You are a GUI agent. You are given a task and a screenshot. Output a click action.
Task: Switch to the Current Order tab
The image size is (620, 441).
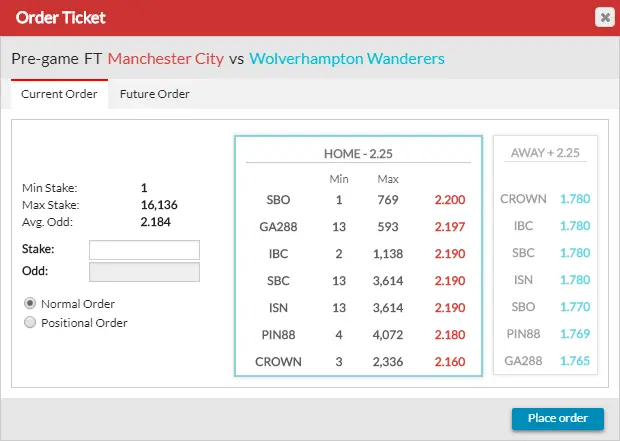point(59,94)
